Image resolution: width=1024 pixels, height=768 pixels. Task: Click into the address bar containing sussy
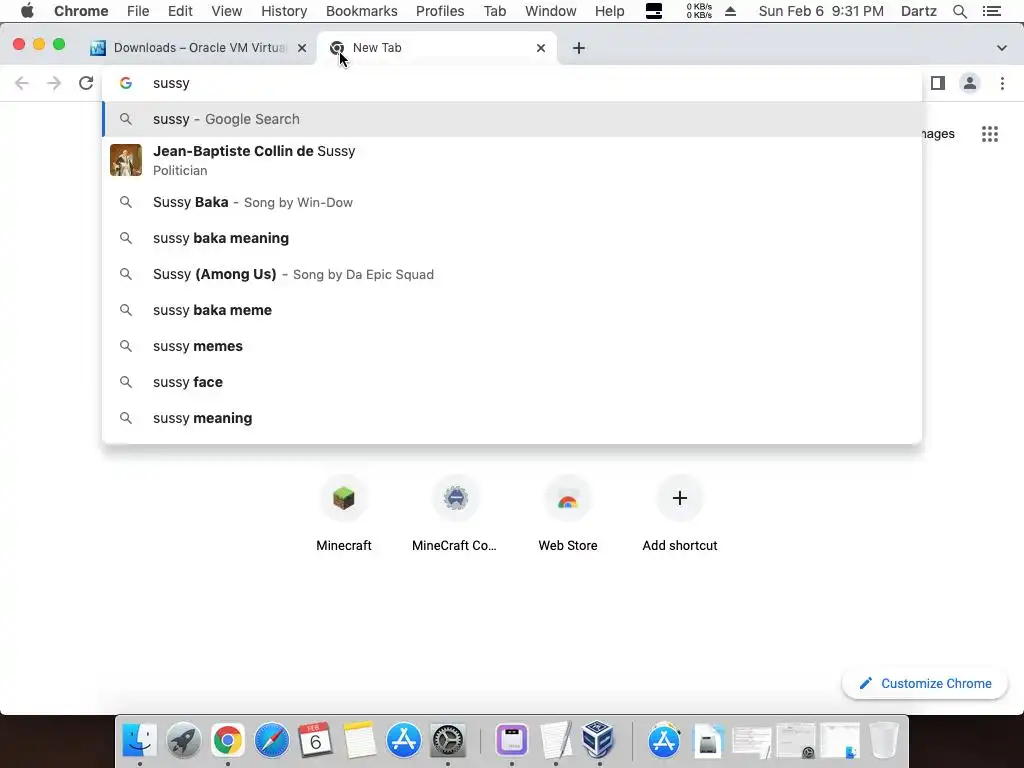point(512,83)
